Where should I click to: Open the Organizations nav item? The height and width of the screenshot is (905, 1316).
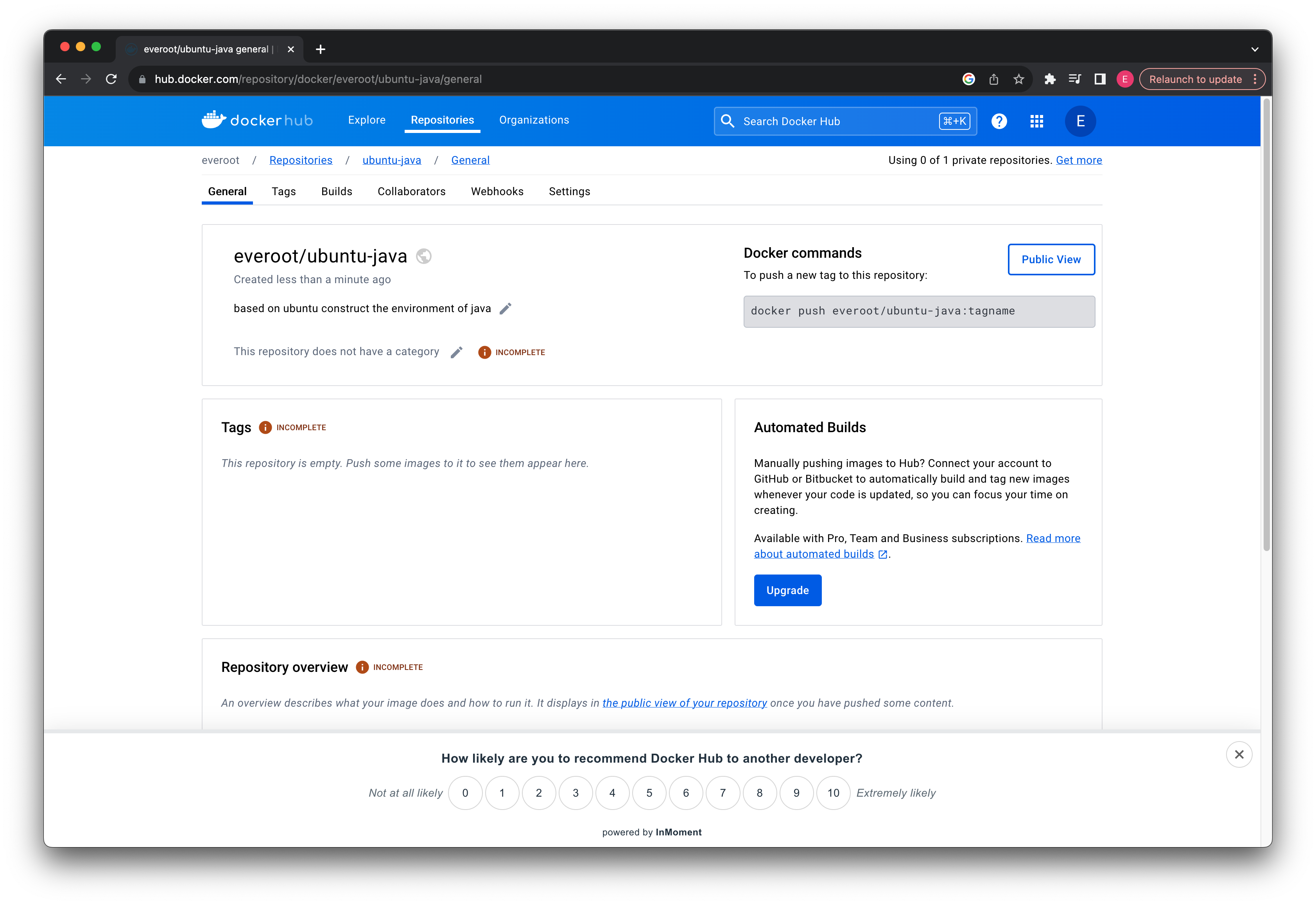(x=534, y=120)
